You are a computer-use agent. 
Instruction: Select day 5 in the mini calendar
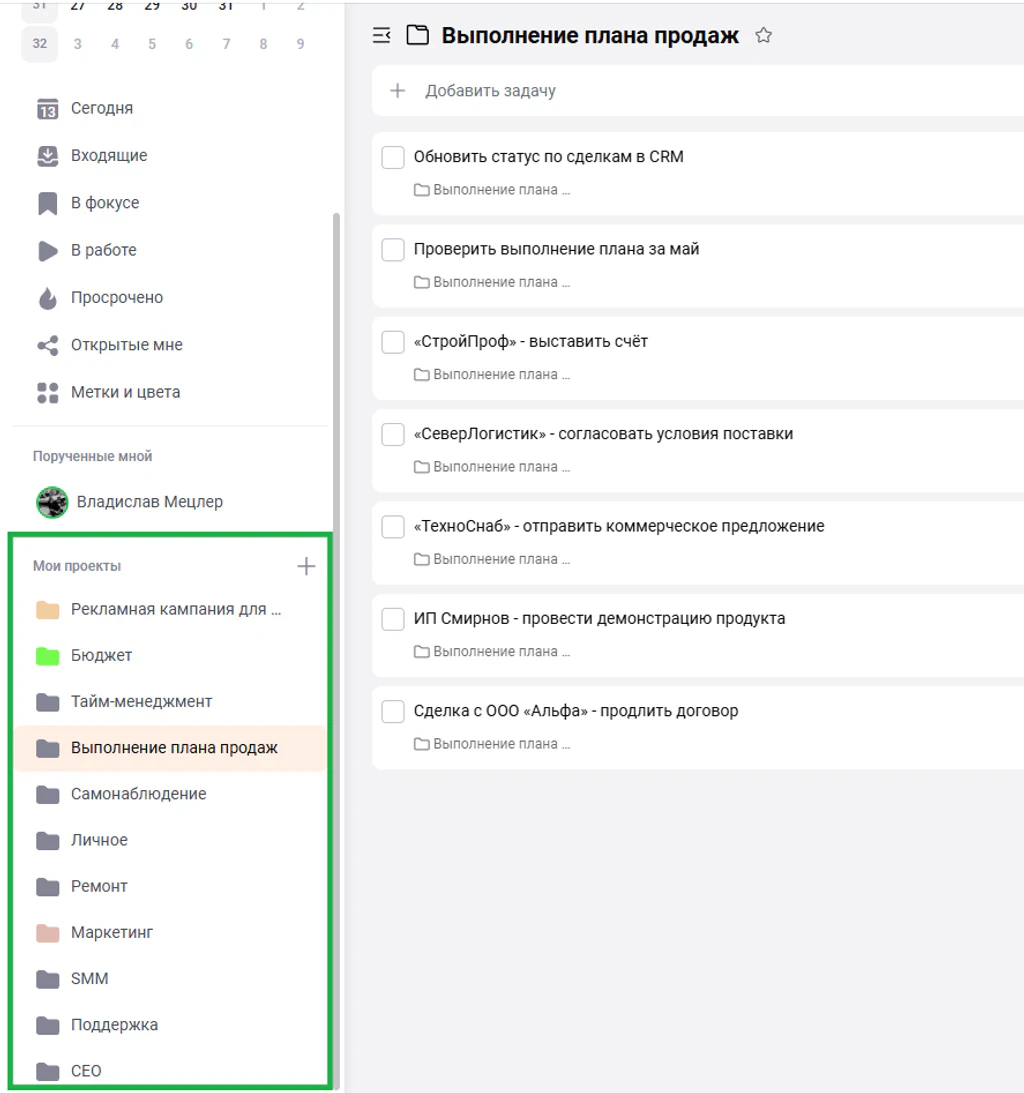(x=152, y=45)
